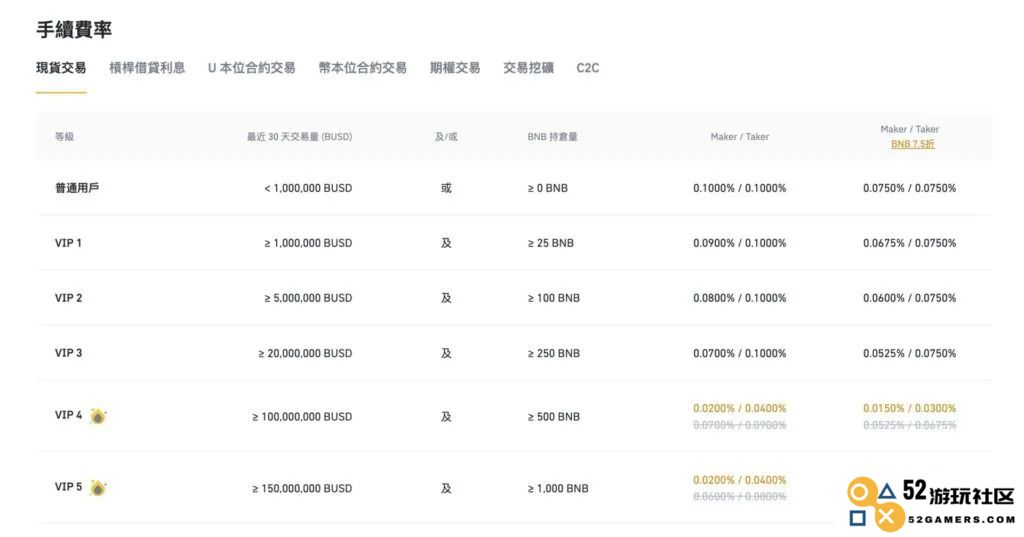Click the 0.0700% / 0.1000% fee value

(740, 353)
